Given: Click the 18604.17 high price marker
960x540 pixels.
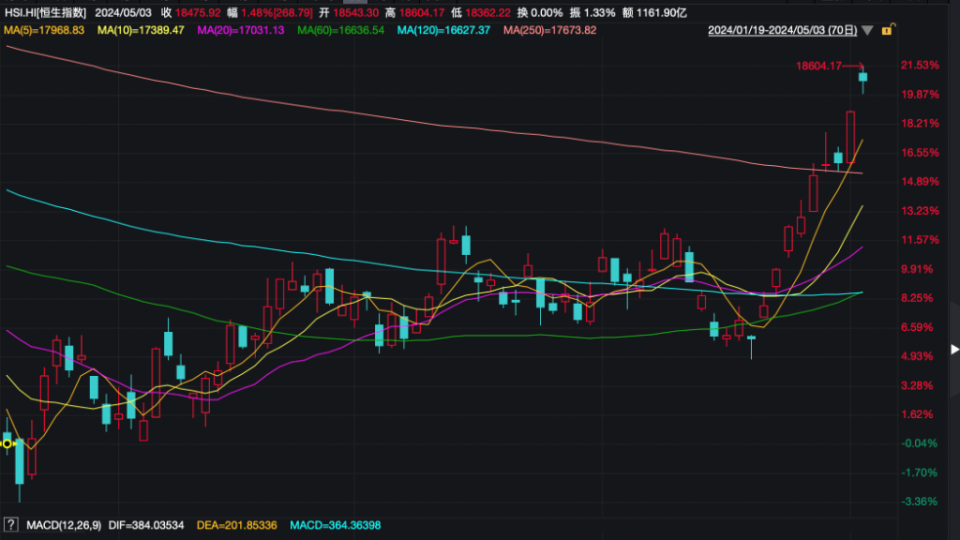Looking at the screenshot, I should coord(819,66).
